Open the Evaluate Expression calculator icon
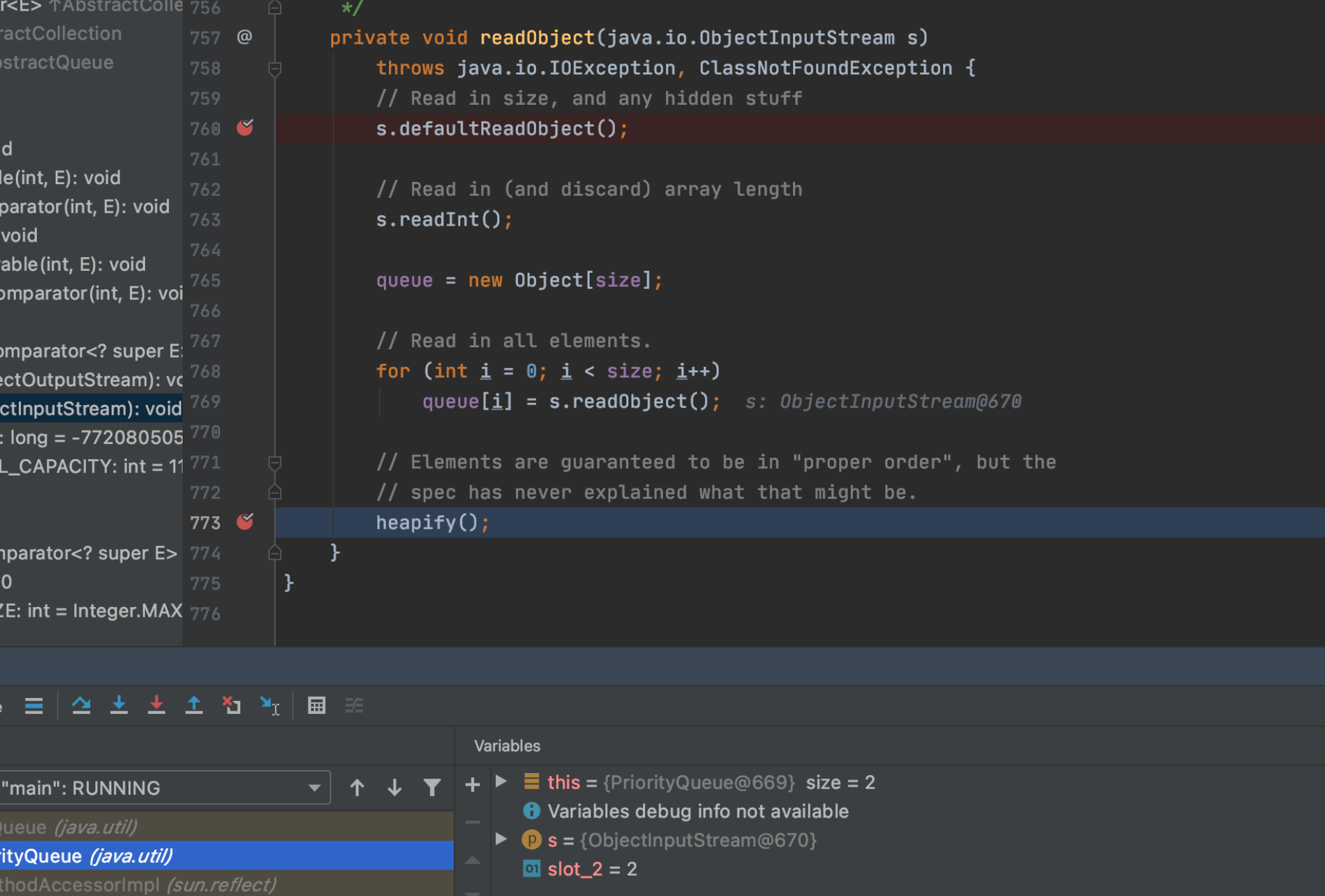 (317, 706)
